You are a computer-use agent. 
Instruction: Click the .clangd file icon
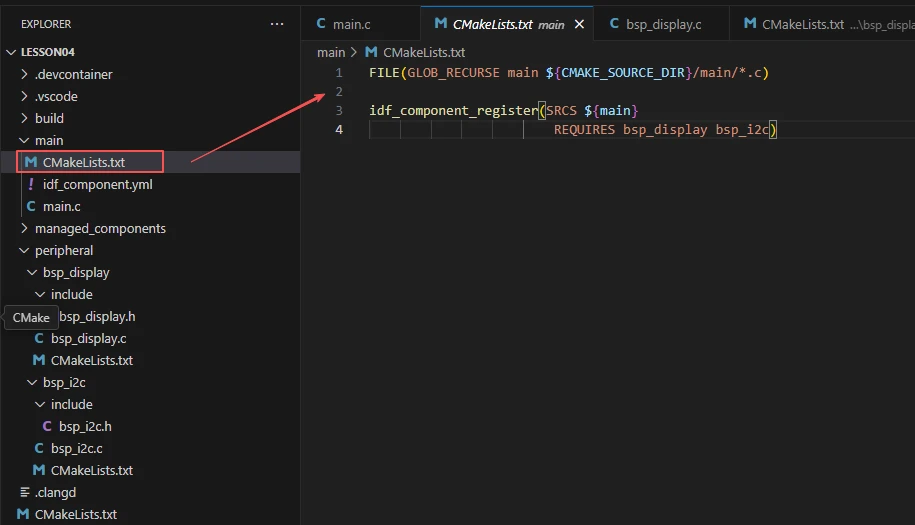click(x=24, y=492)
